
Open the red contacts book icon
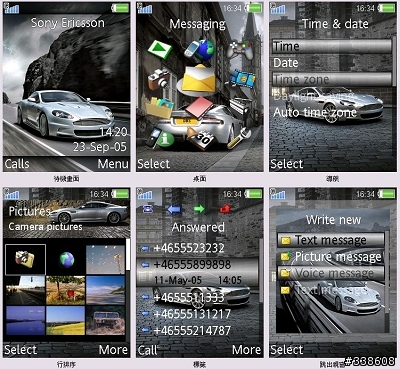pos(199,107)
